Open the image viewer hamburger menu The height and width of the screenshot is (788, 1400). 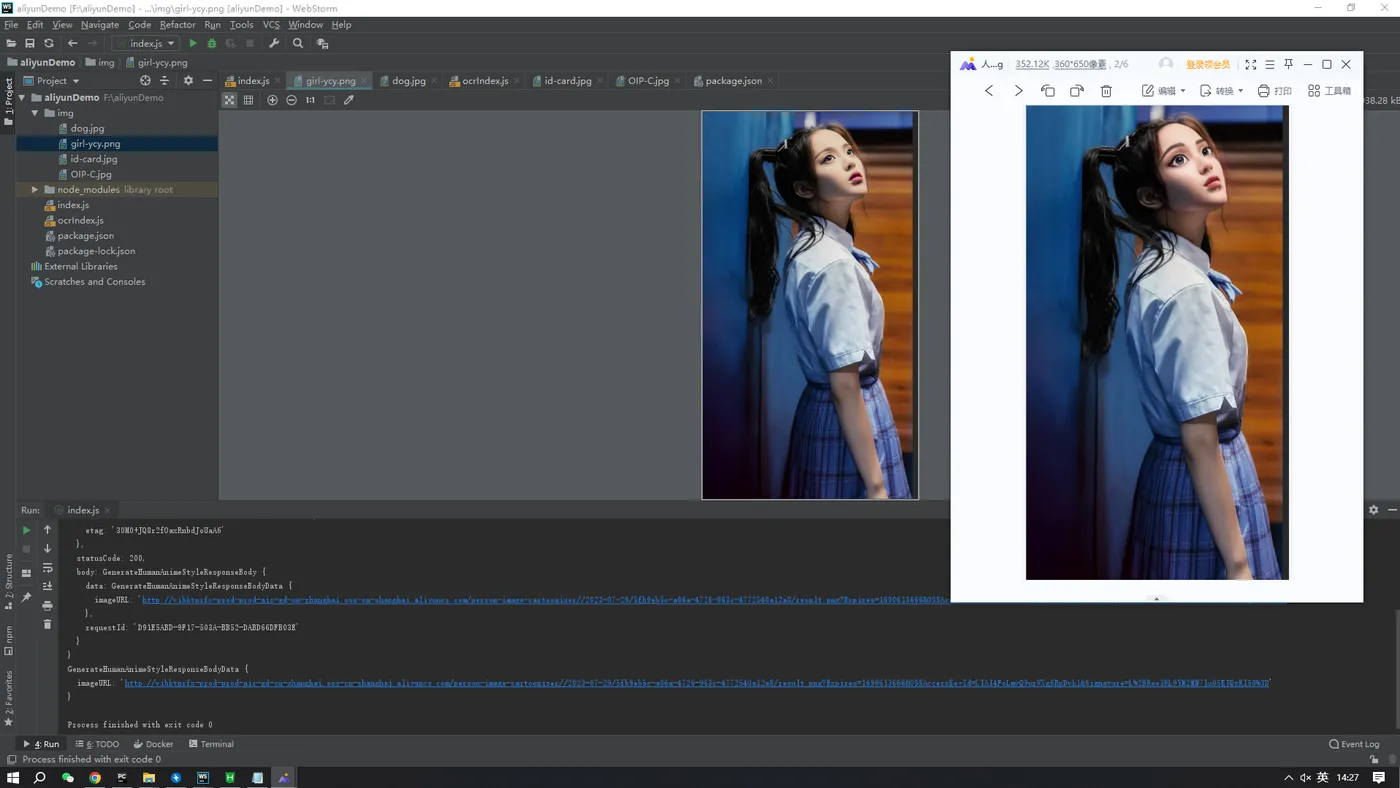click(x=1270, y=64)
